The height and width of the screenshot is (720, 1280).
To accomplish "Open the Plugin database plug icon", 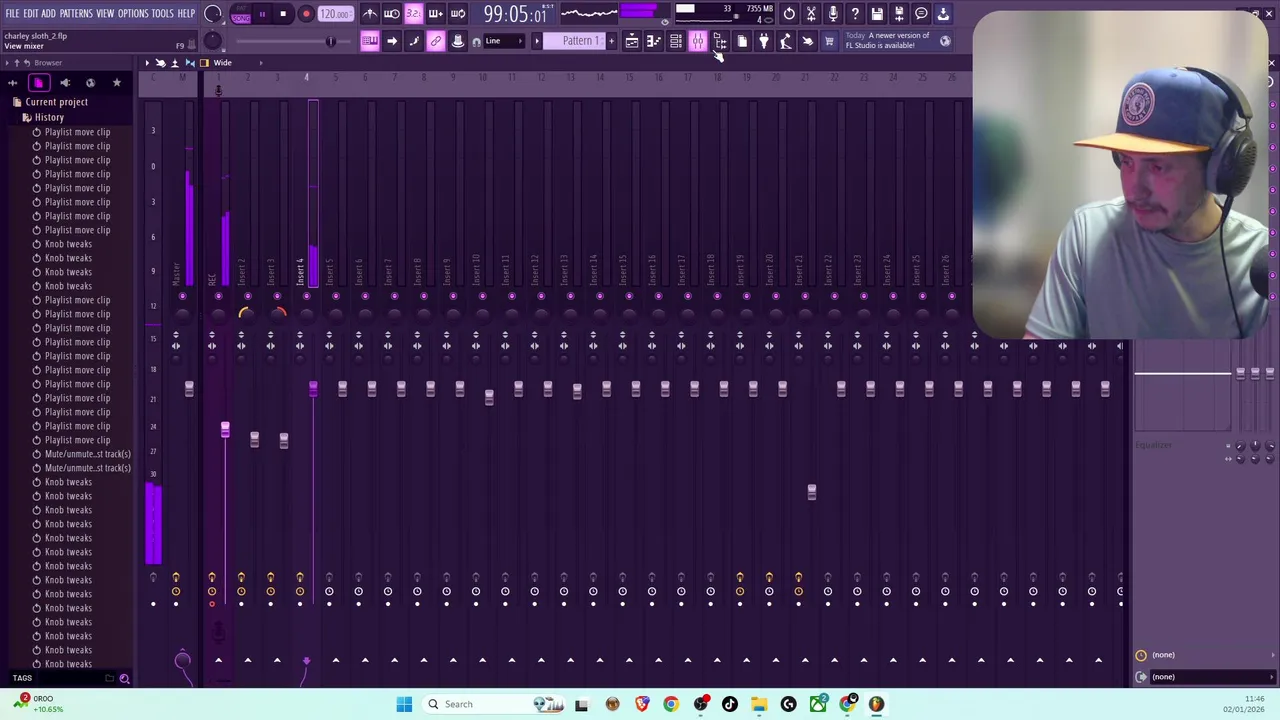I will click(x=764, y=41).
